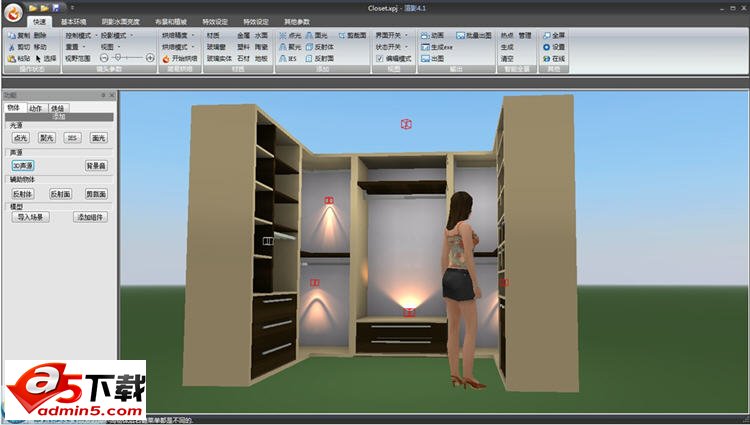
Task: Click the Copy (复制) icon in ribbon
Action: (9, 35)
